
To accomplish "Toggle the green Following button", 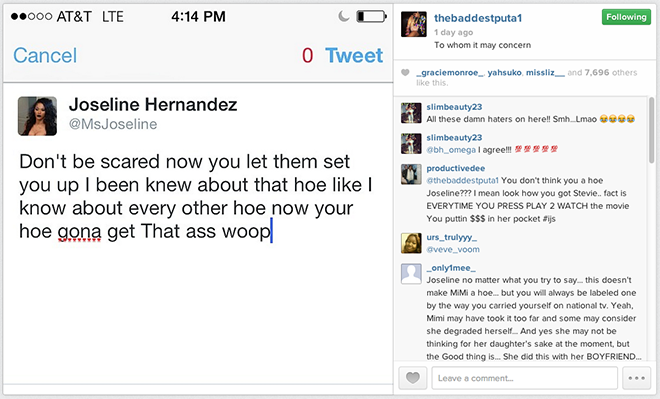I will point(626,17).
